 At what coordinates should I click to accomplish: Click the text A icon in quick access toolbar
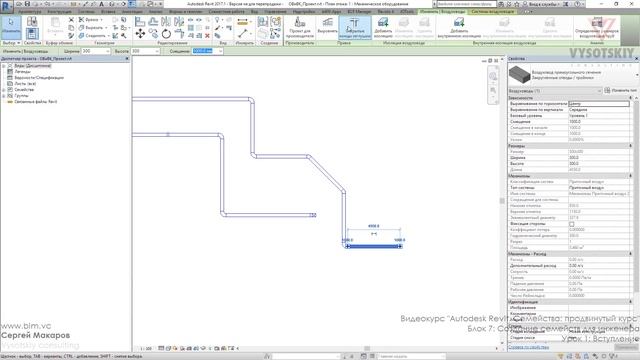tap(102, 4)
